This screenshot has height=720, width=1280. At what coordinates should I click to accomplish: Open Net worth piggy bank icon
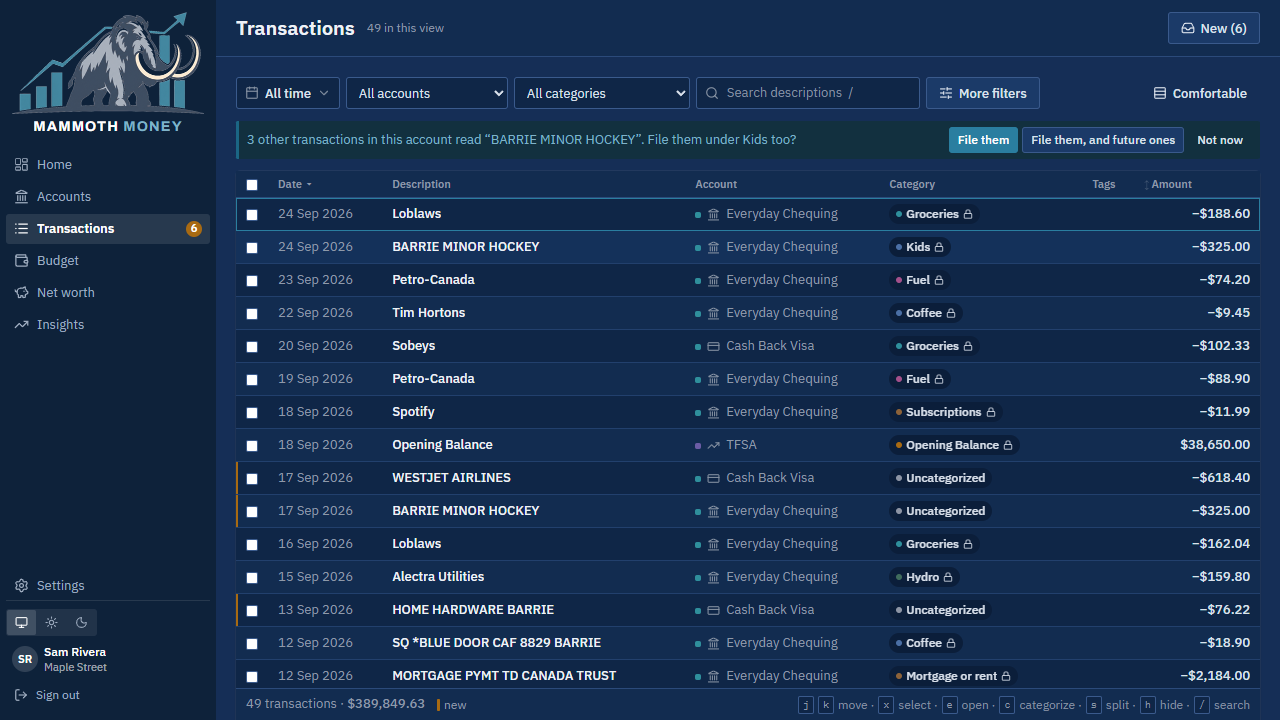pyautogui.click(x=22, y=293)
